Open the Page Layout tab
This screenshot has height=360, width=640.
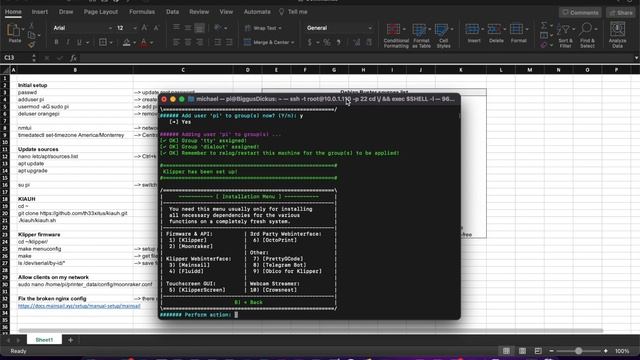100,12
